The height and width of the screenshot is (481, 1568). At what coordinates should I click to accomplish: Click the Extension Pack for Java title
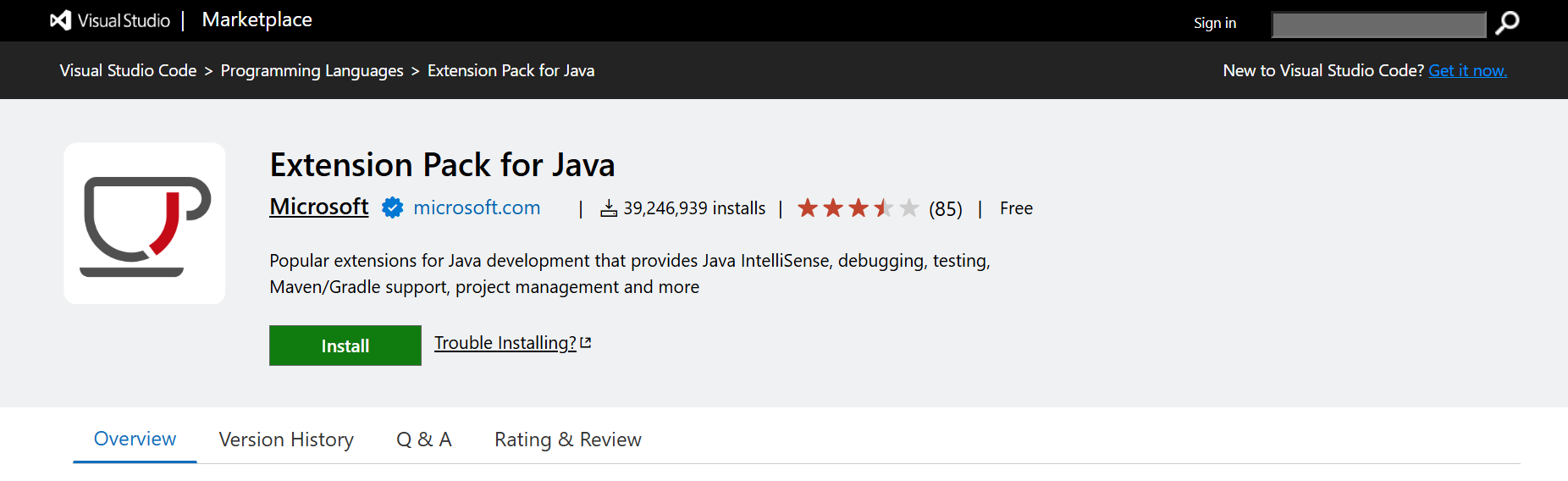click(x=442, y=164)
